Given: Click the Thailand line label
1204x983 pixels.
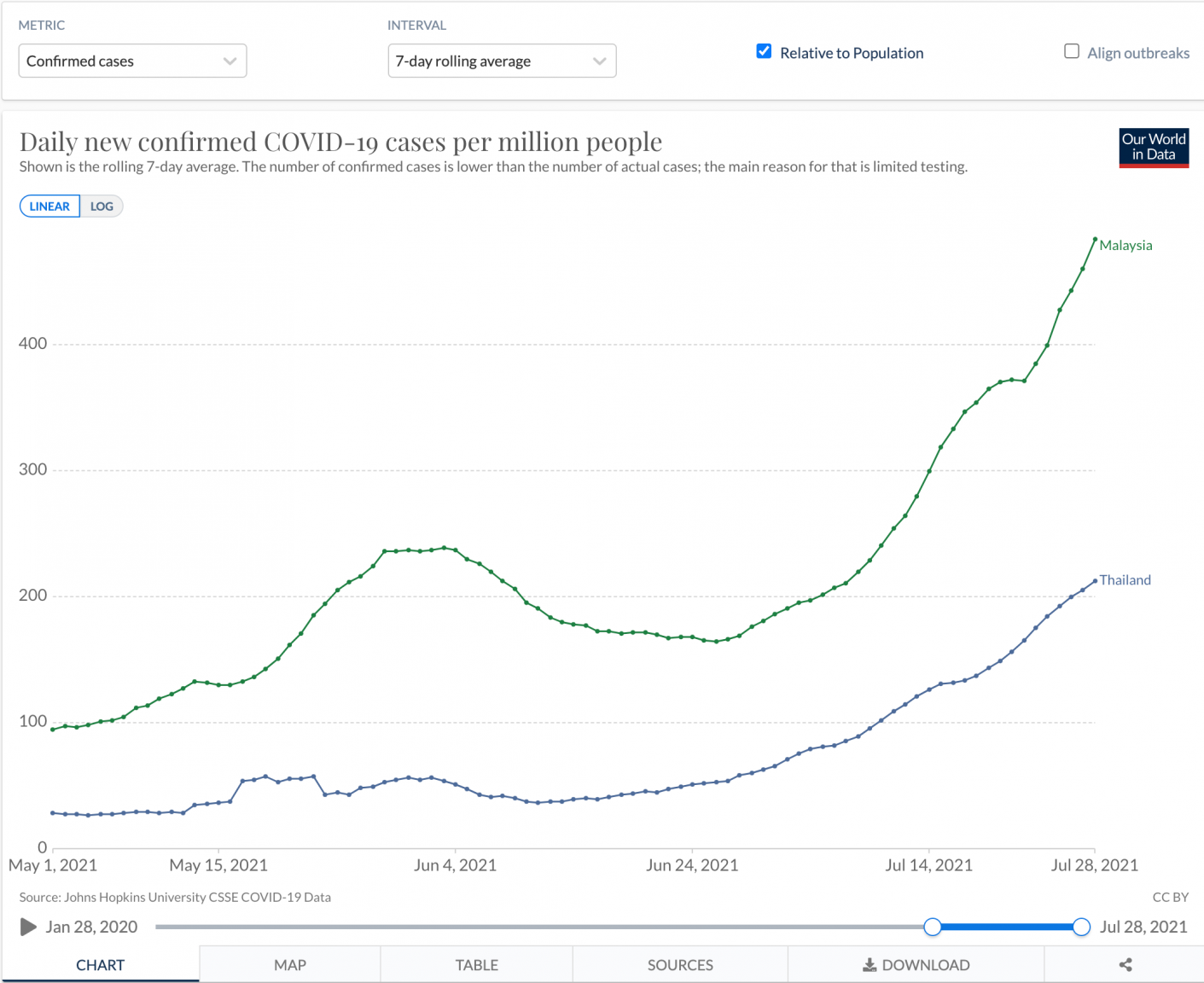Looking at the screenshot, I should (x=1125, y=580).
